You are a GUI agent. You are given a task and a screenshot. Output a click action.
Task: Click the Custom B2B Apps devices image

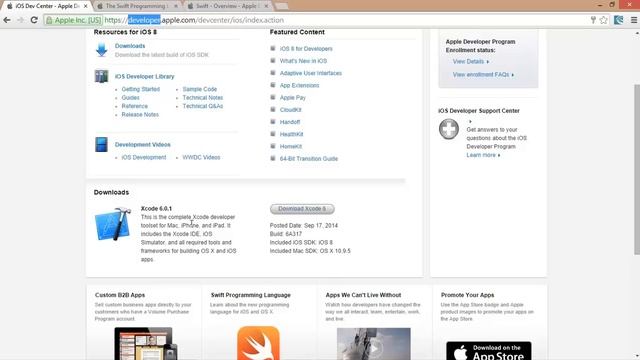pyautogui.click(x=146, y=344)
